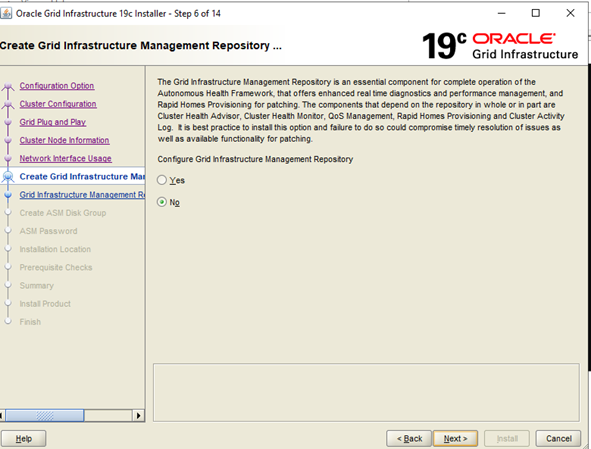Go to Grid Plug and Play step
This screenshot has width=591, height=449.
pyautogui.click(x=53, y=122)
